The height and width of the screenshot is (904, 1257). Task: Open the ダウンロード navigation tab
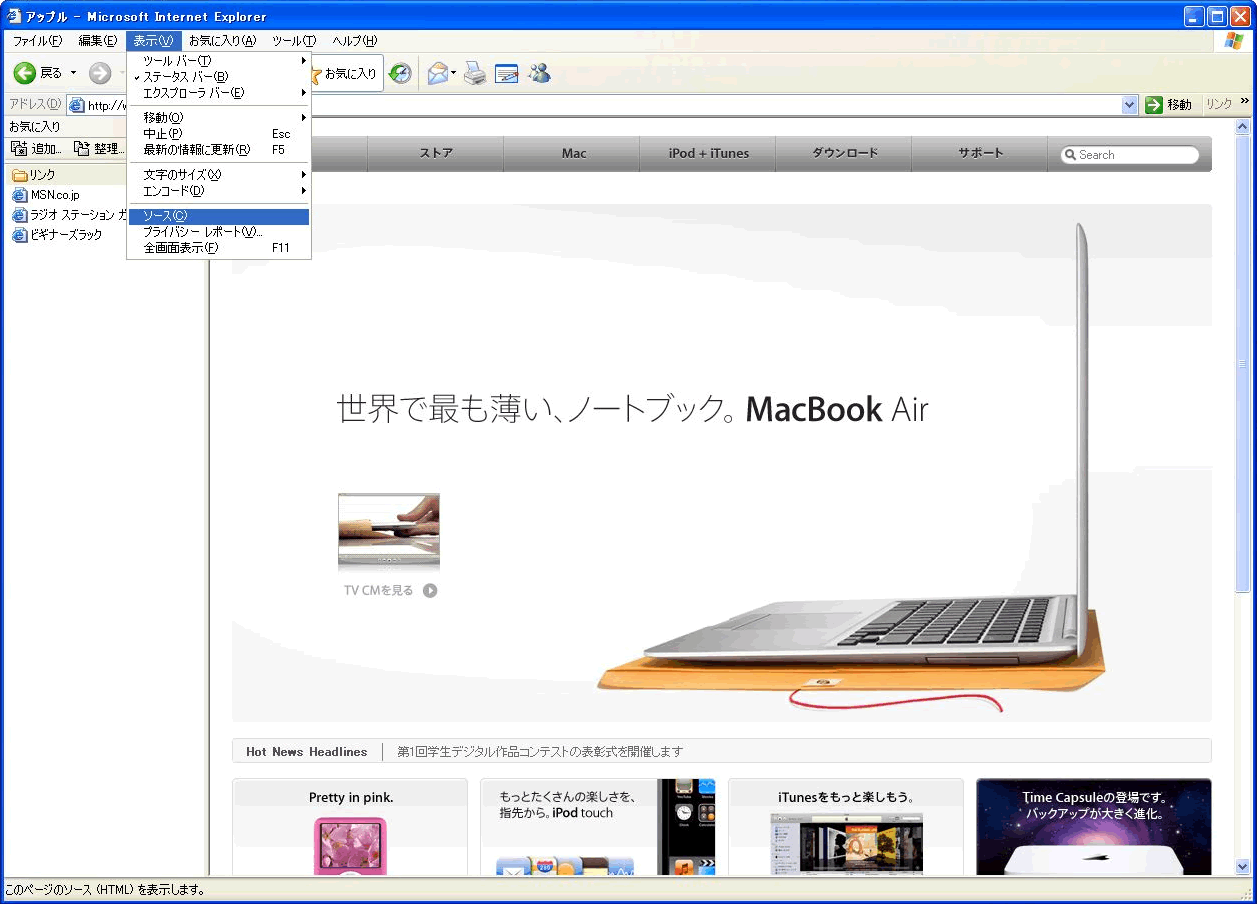(845, 154)
